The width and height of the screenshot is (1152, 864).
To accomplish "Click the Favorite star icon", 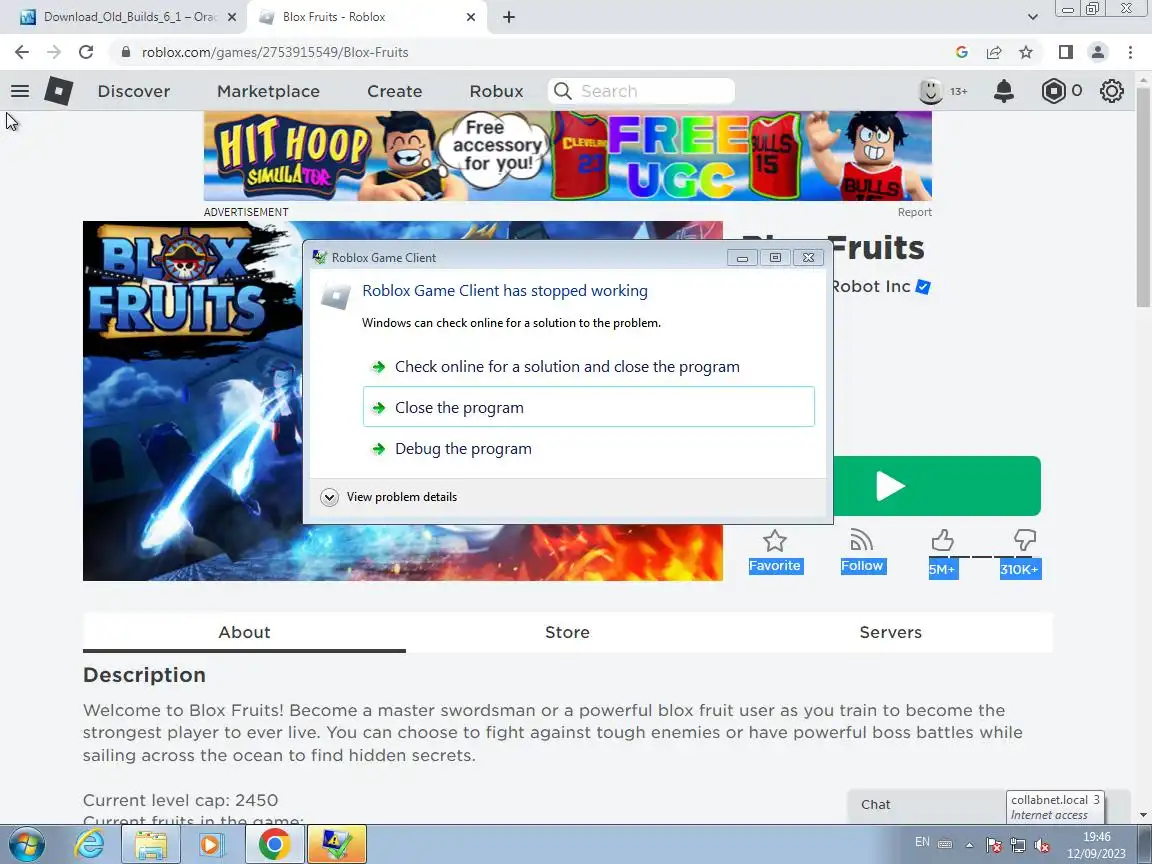I will [x=774, y=541].
